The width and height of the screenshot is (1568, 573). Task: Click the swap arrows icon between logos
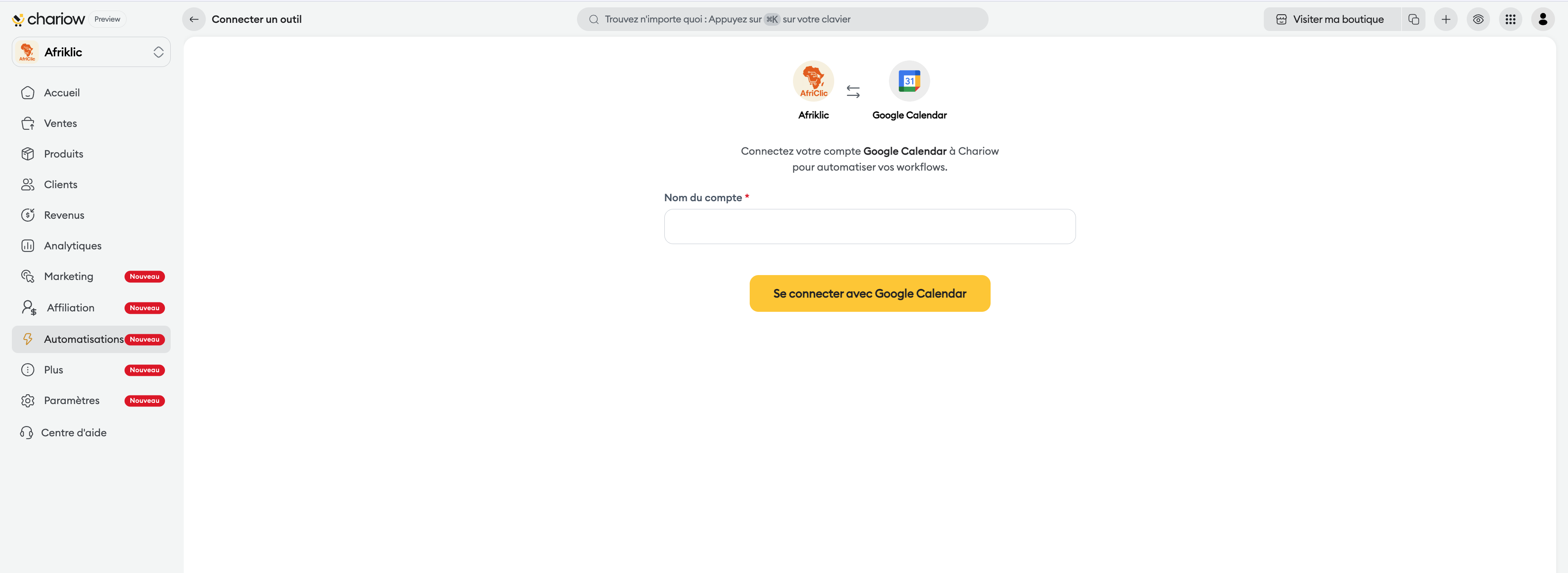[x=853, y=91]
